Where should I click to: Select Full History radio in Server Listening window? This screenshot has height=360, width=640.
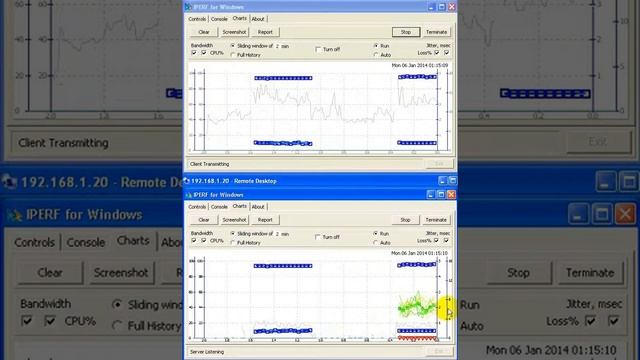coord(233,243)
